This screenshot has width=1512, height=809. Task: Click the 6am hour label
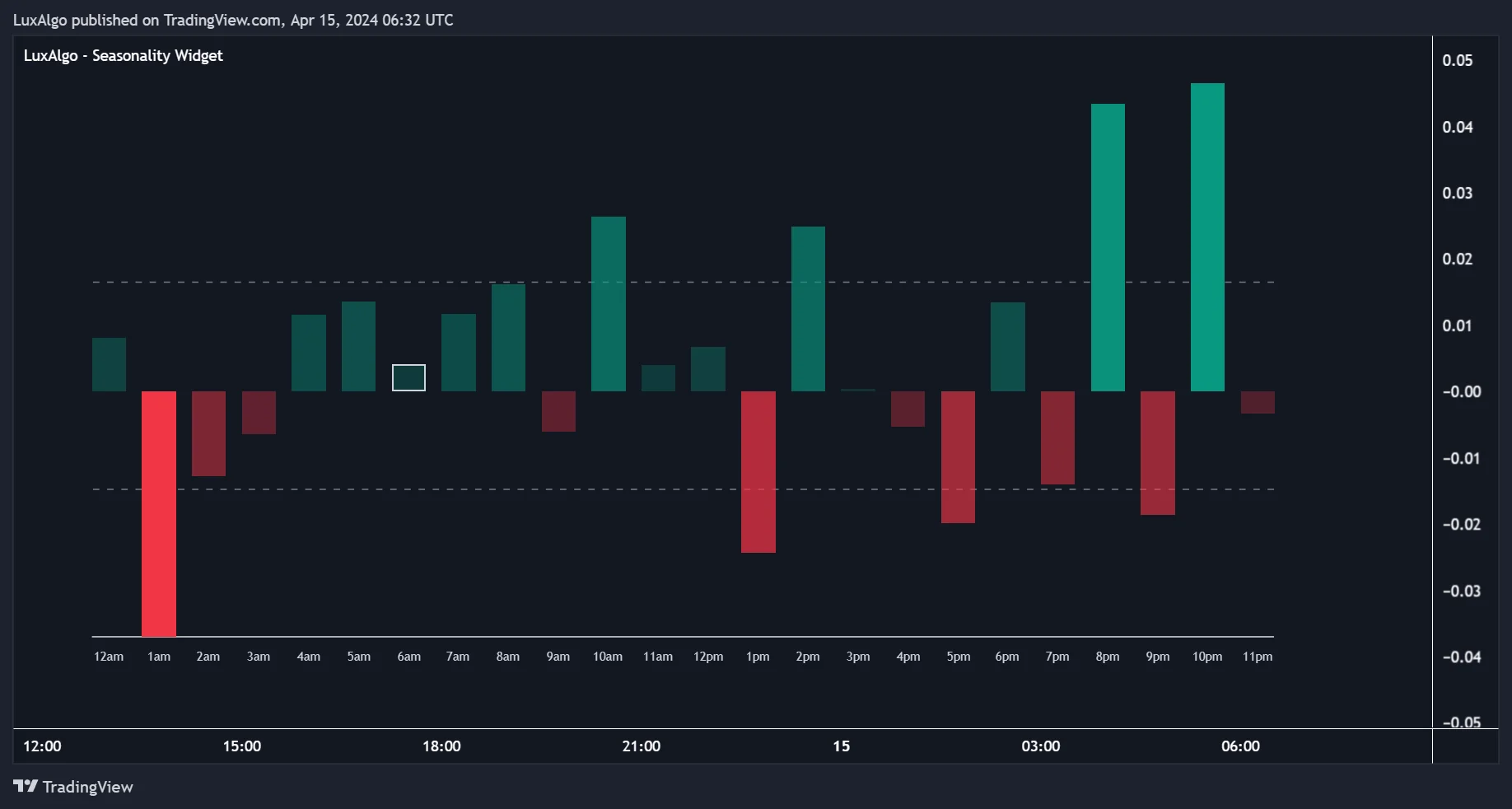pyautogui.click(x=408, y=657)
